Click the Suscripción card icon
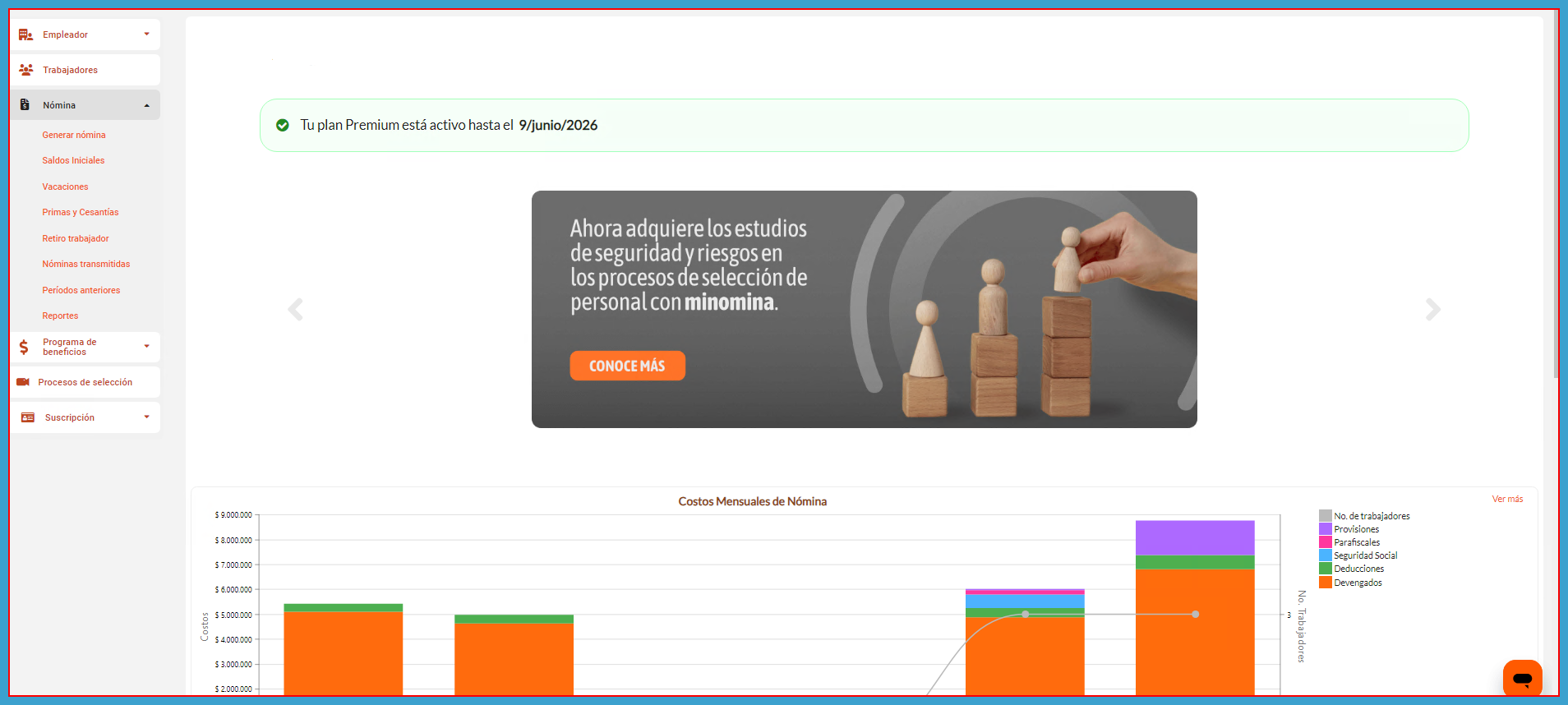 point(28,417)
